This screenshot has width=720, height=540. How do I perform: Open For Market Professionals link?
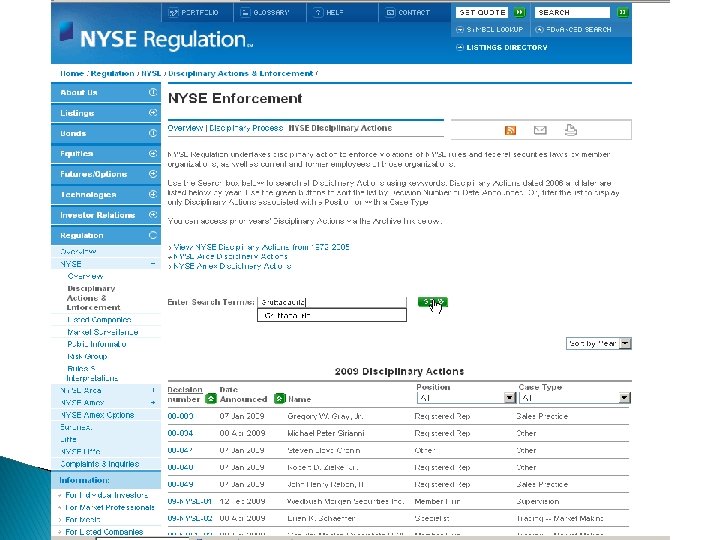pos(110,507)
